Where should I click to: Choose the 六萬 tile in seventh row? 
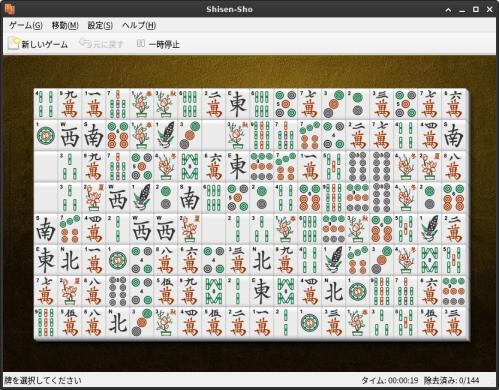pos(430,292)
